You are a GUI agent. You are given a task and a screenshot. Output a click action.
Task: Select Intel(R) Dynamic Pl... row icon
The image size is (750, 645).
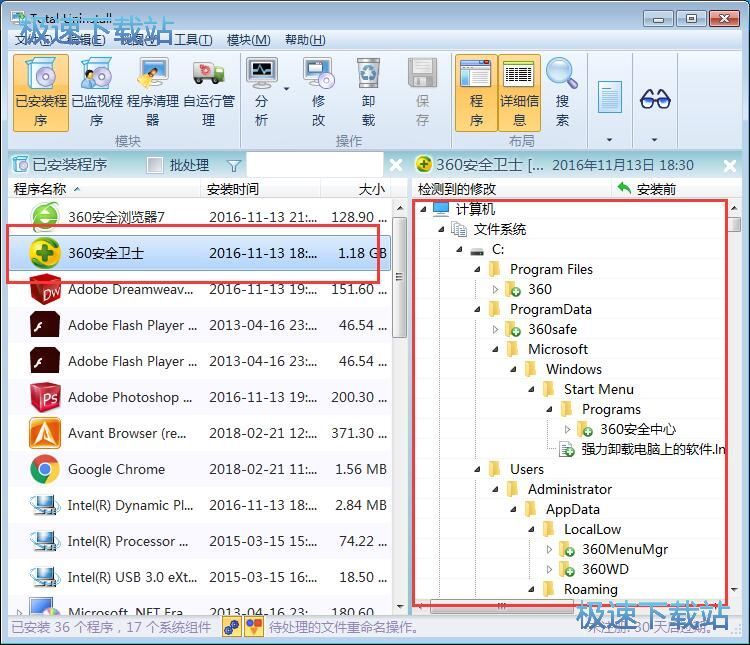[x=45, y=505]
